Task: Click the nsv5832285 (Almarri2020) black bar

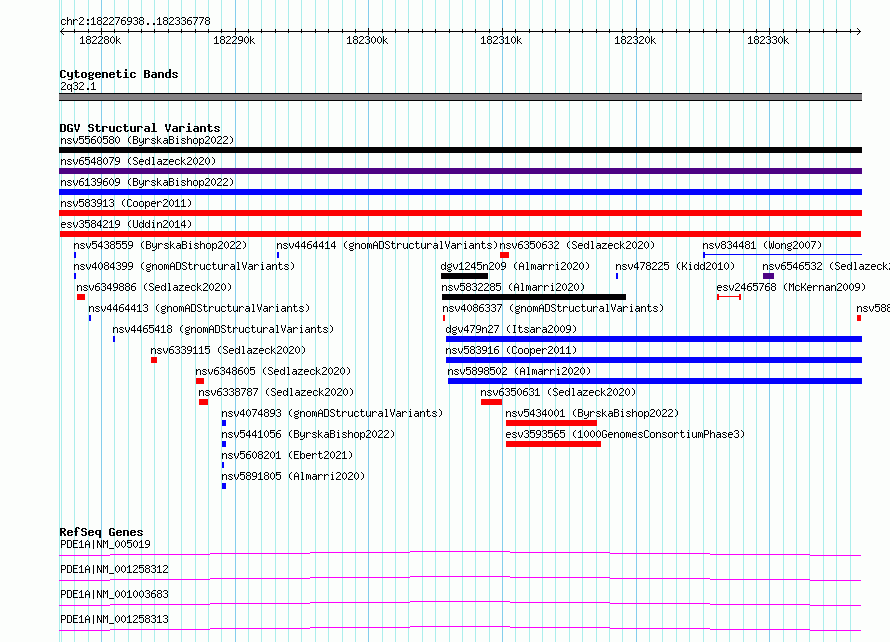Action: (x=534, y=297)
